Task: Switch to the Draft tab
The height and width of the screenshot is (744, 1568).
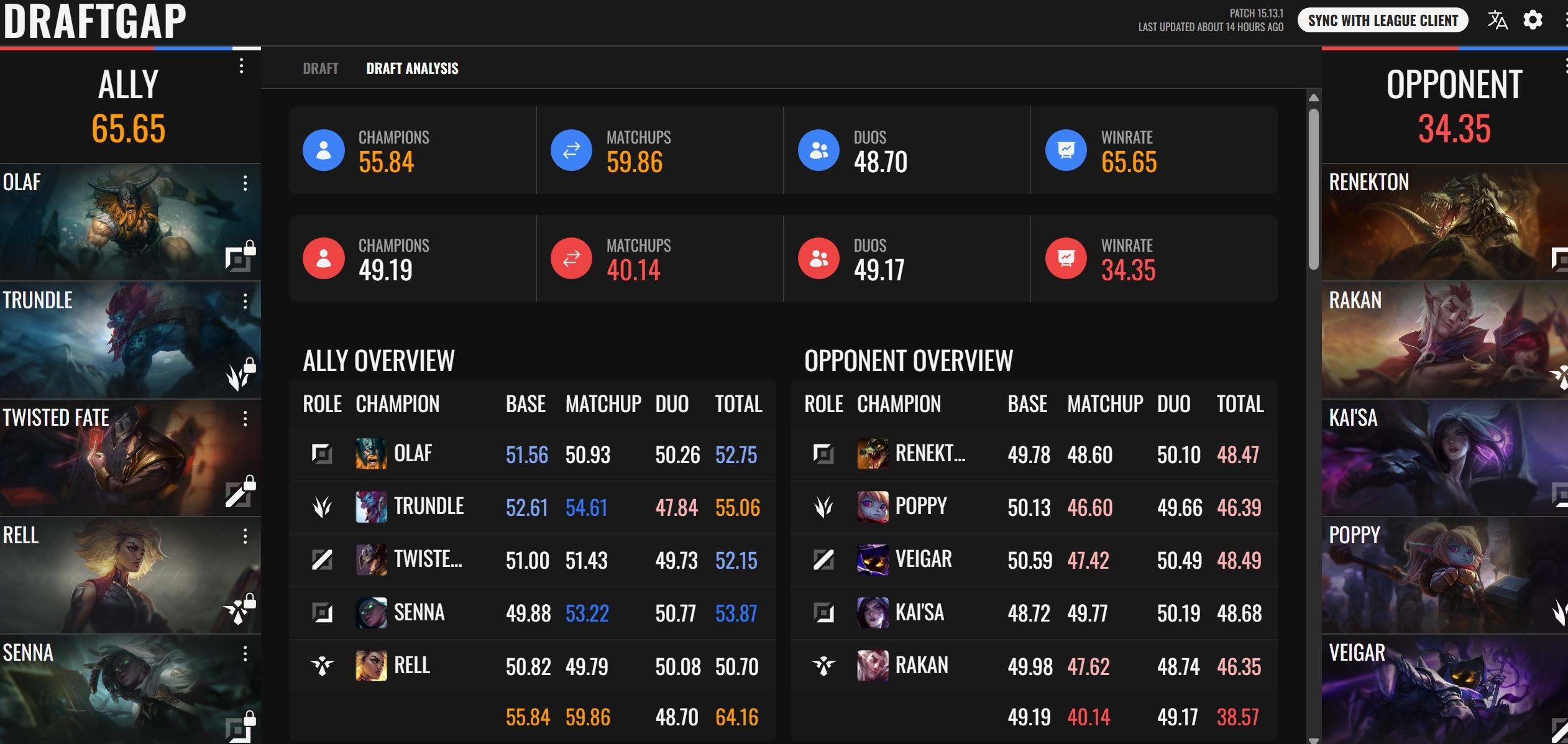Action: (321, 68)
